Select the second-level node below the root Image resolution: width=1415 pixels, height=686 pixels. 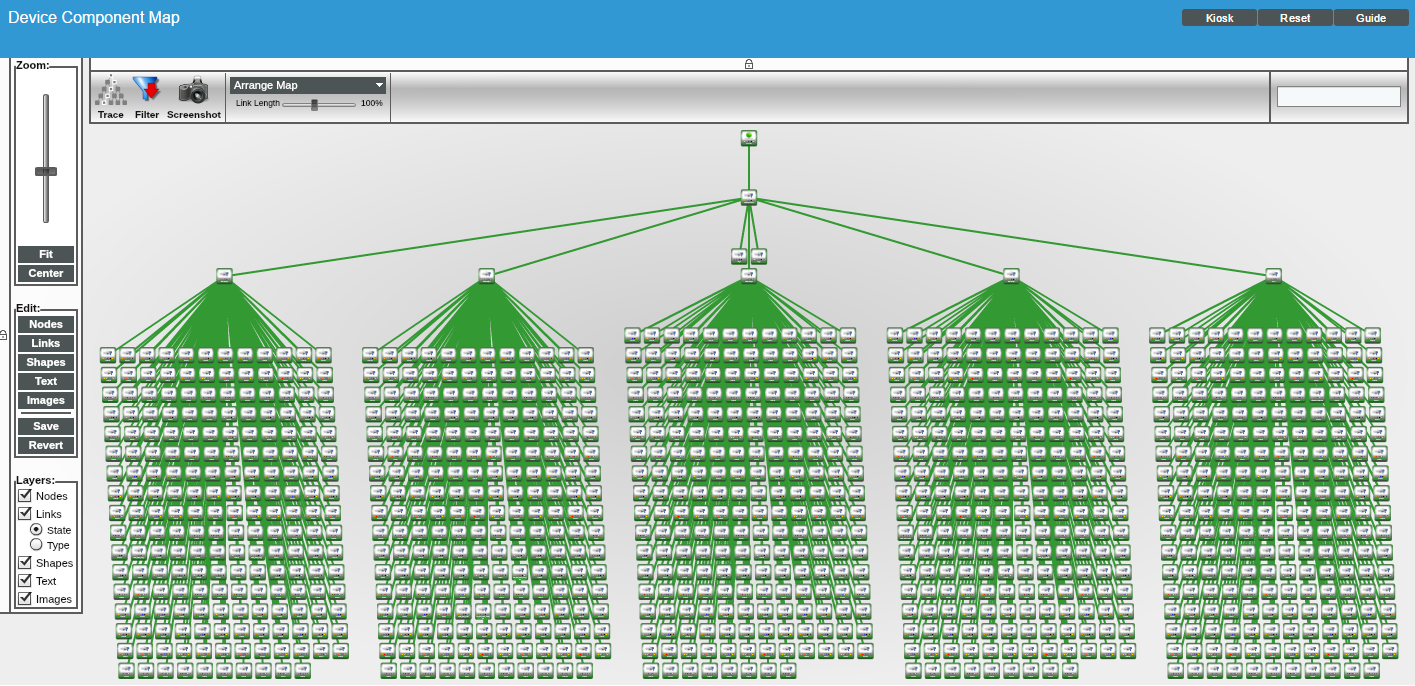749,197
